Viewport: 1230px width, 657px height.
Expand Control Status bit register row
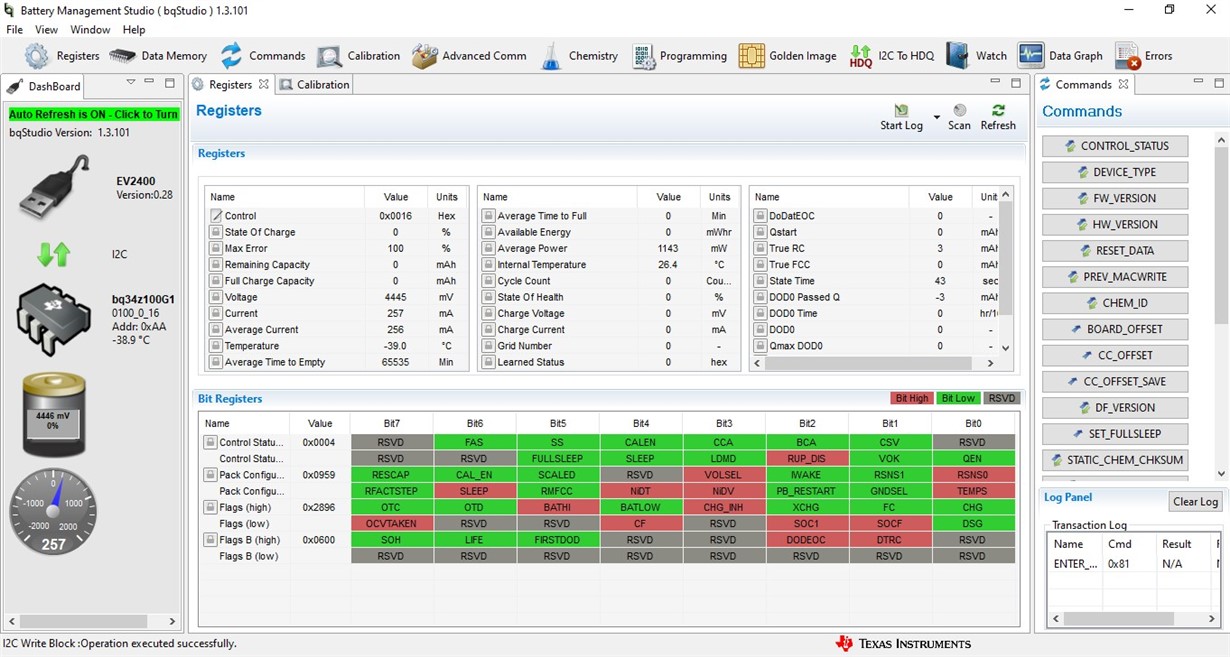[210, 442]
